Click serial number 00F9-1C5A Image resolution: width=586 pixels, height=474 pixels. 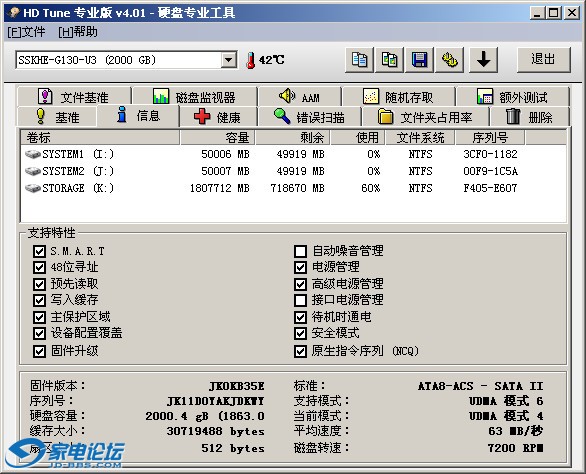click(490, 171)
